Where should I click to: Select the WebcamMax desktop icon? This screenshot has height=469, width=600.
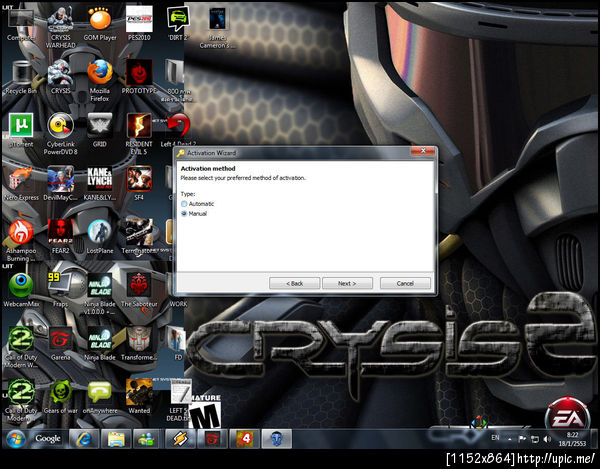(x=21, y=290)
